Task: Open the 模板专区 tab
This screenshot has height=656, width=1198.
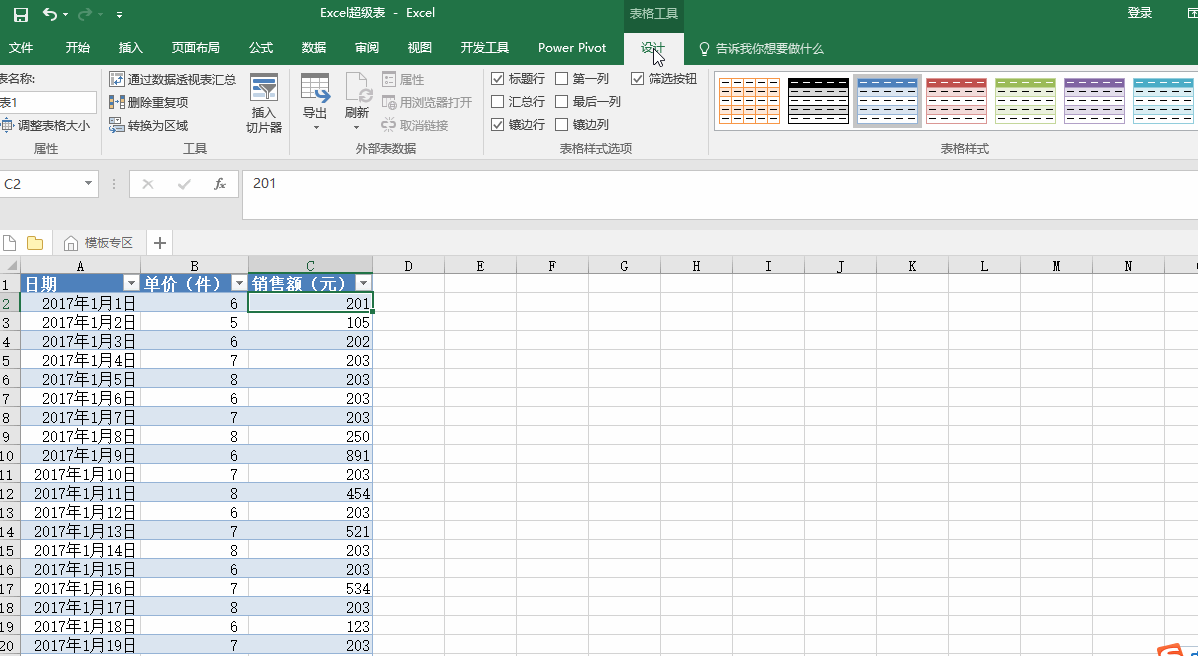Action: [99, 243]
